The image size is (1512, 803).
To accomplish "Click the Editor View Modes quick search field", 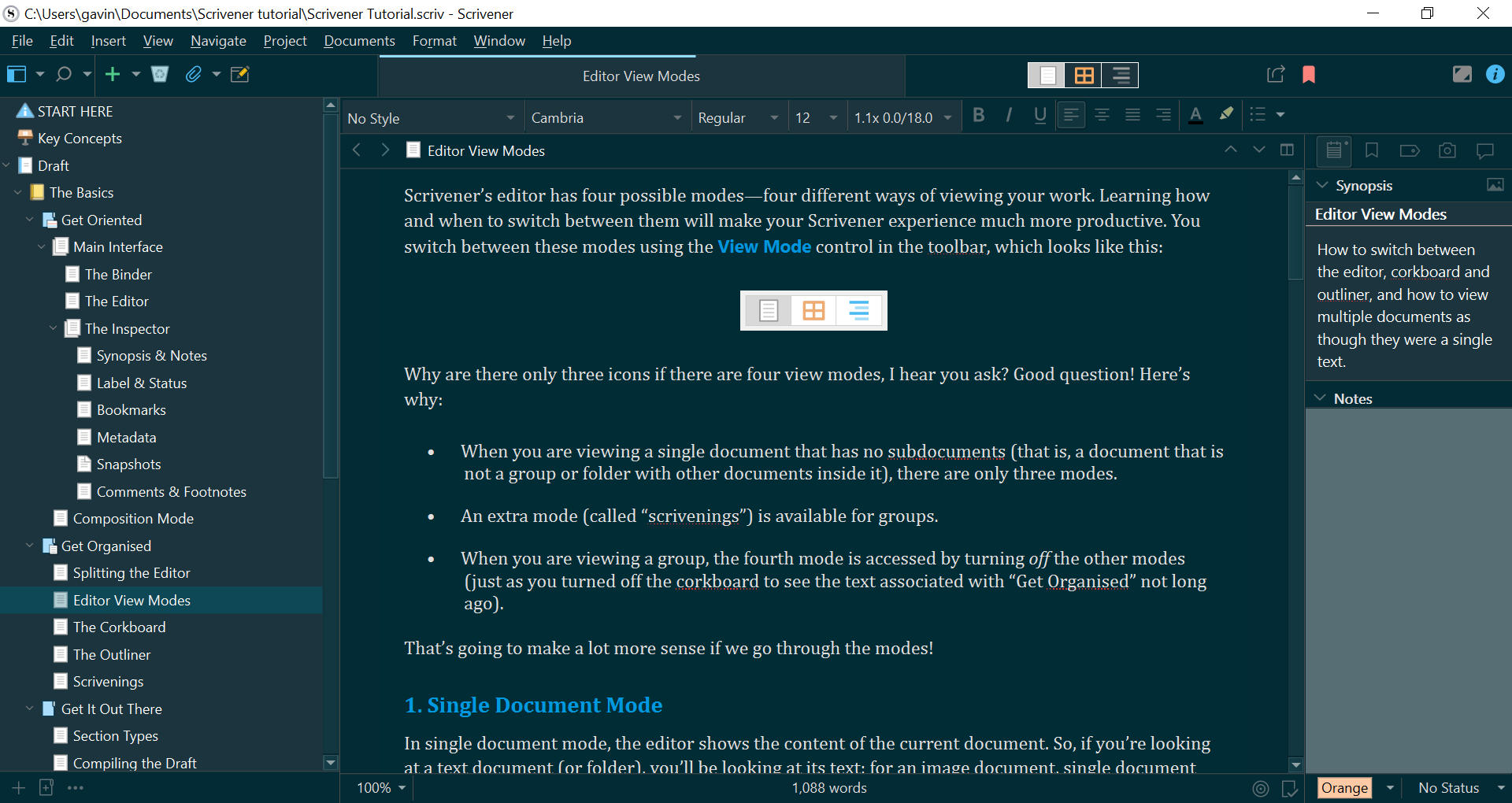I will coord(641,76).
